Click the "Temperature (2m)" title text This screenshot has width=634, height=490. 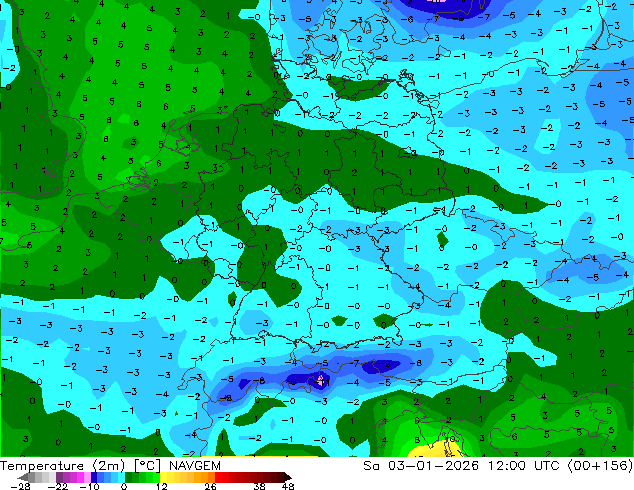pos(63,466)
